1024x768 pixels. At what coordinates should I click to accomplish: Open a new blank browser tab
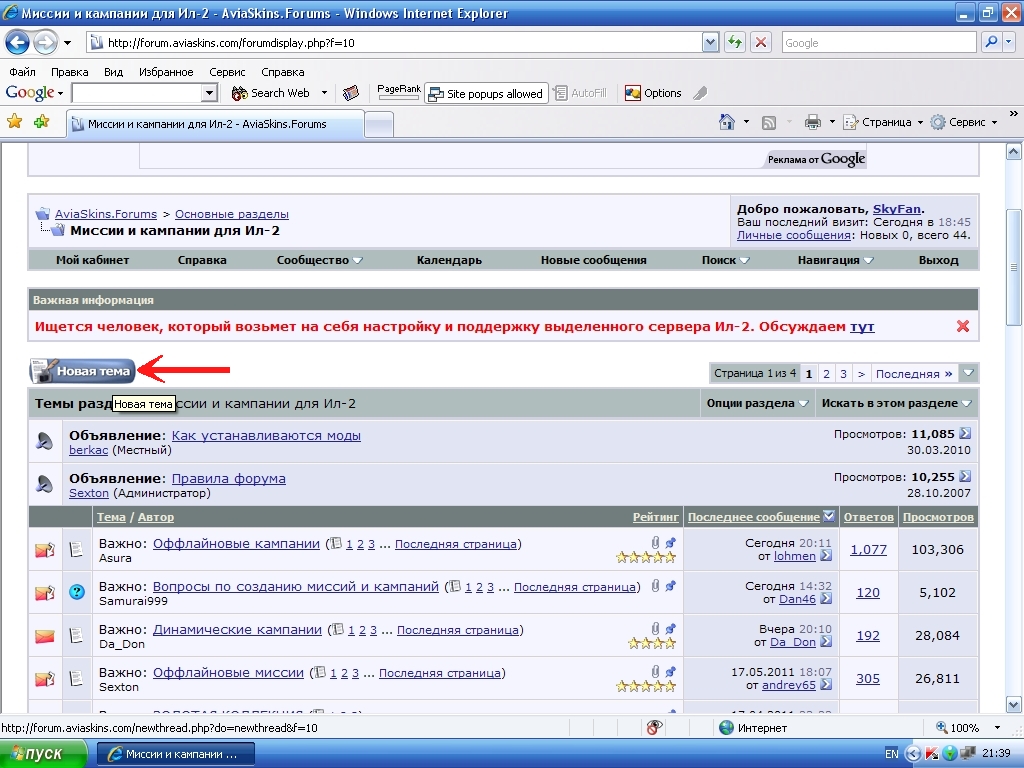(x=379, y=124)
